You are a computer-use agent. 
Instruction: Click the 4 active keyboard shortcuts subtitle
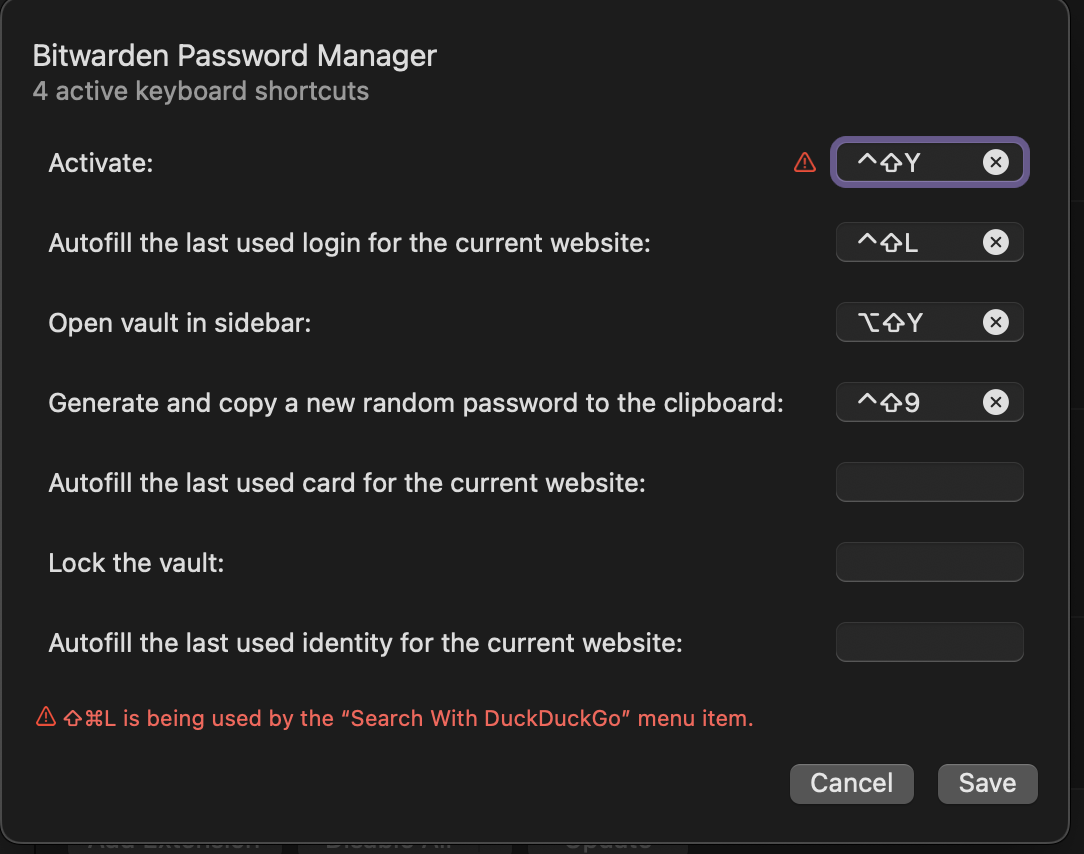coord(201,91)
